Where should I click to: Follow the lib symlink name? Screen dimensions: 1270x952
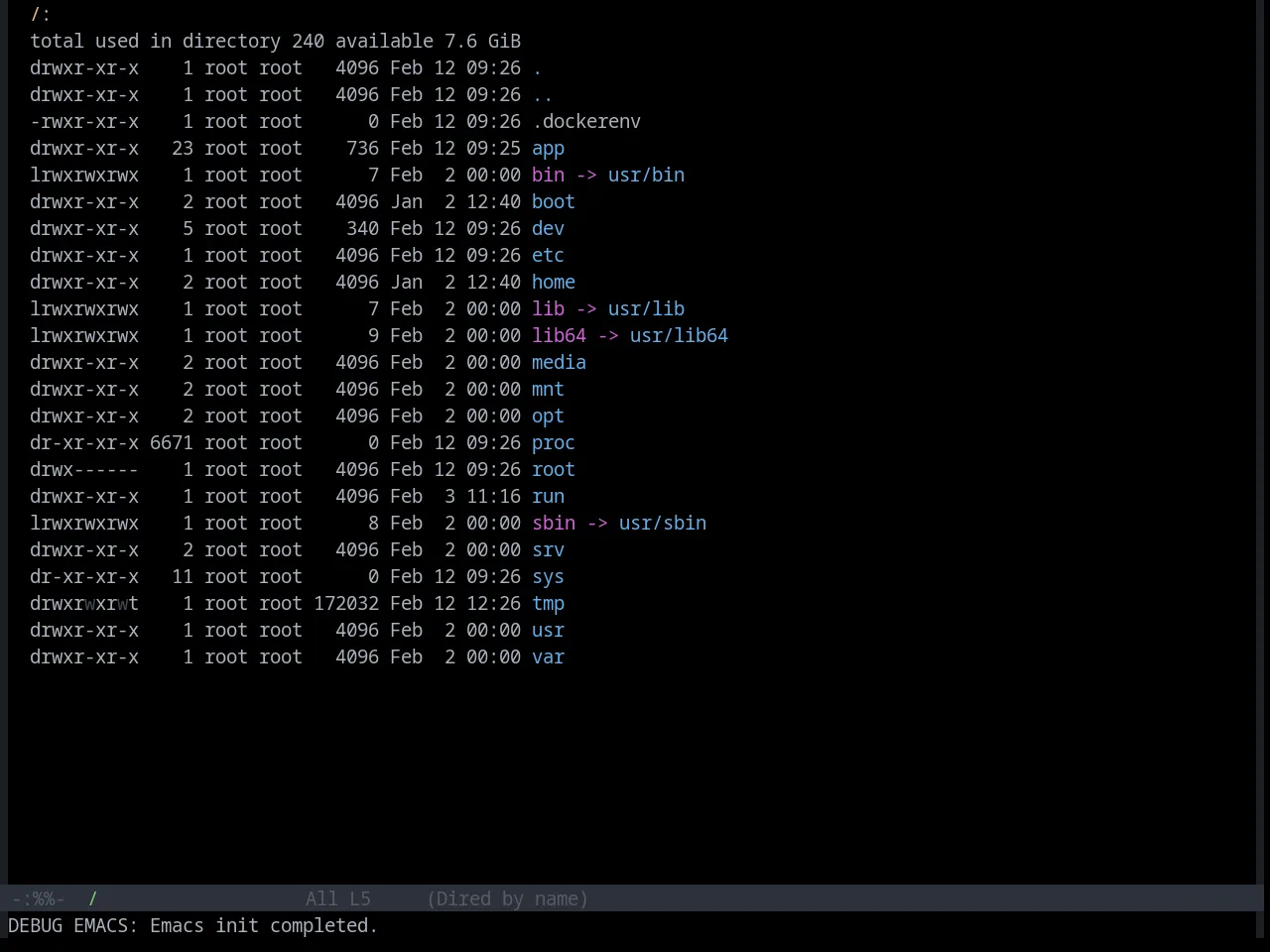pos(548,308)
